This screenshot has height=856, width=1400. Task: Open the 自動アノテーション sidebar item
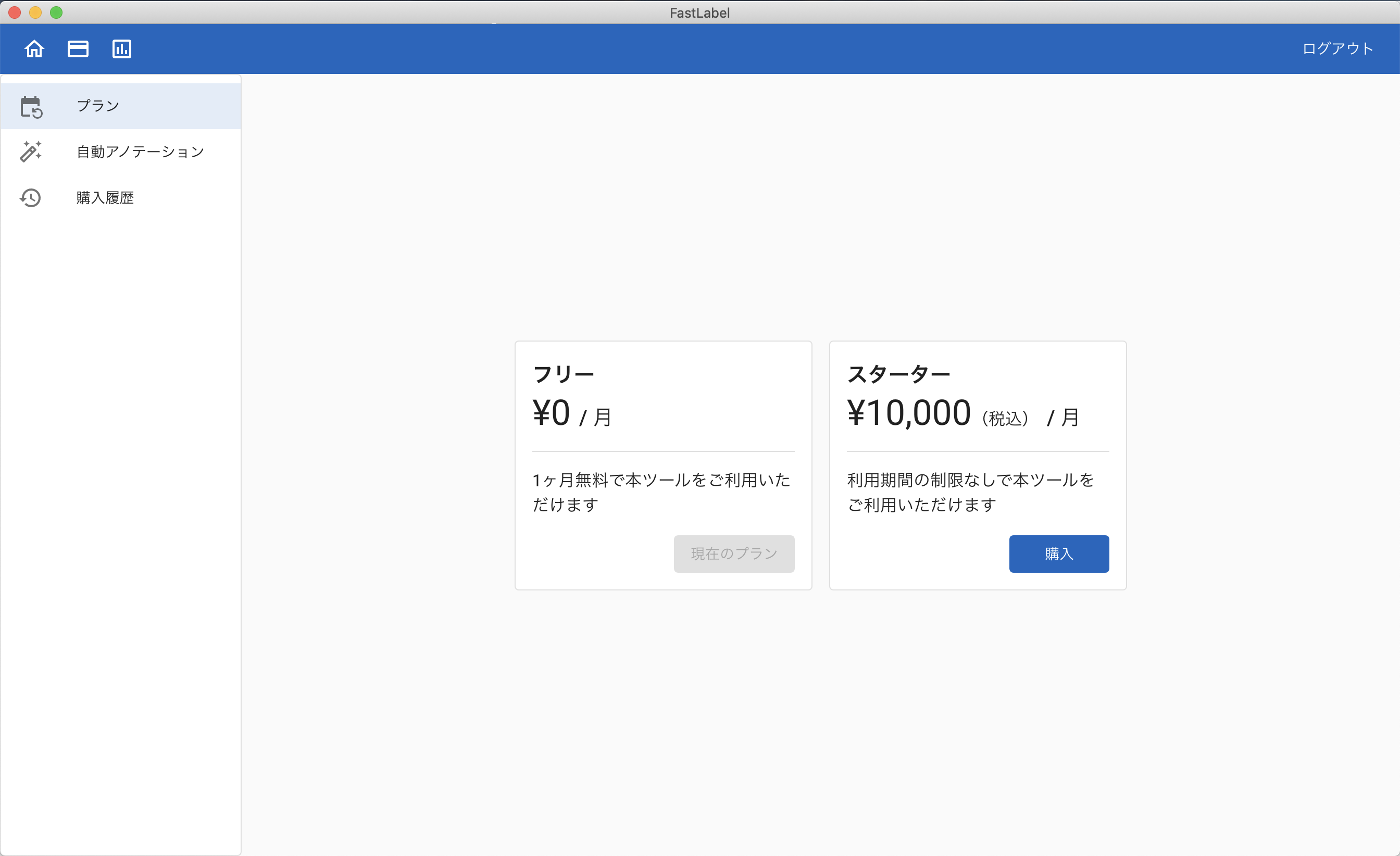(140, 152)
